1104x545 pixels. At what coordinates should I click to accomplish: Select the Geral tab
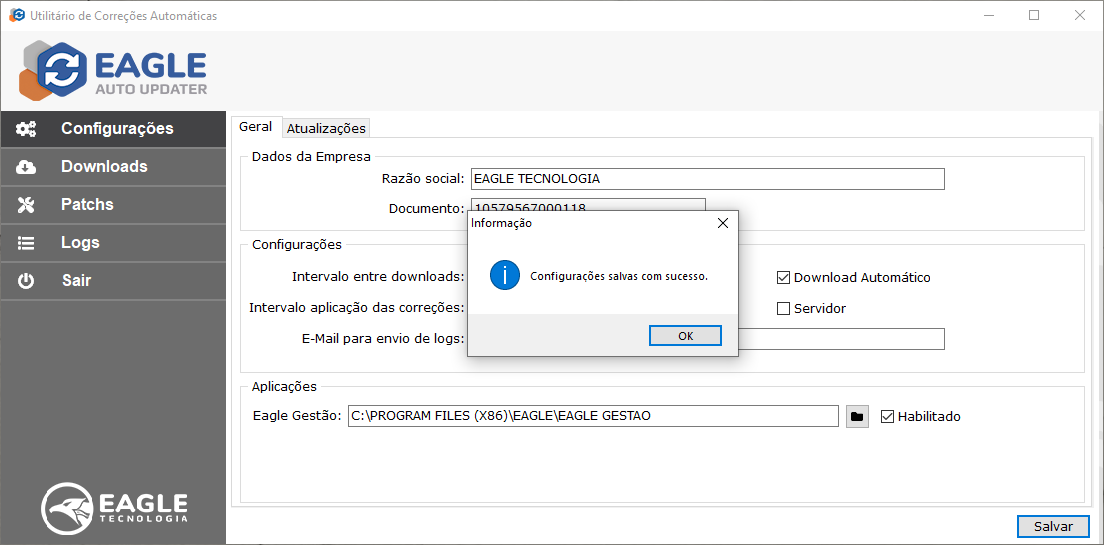(x=256, y=127)
